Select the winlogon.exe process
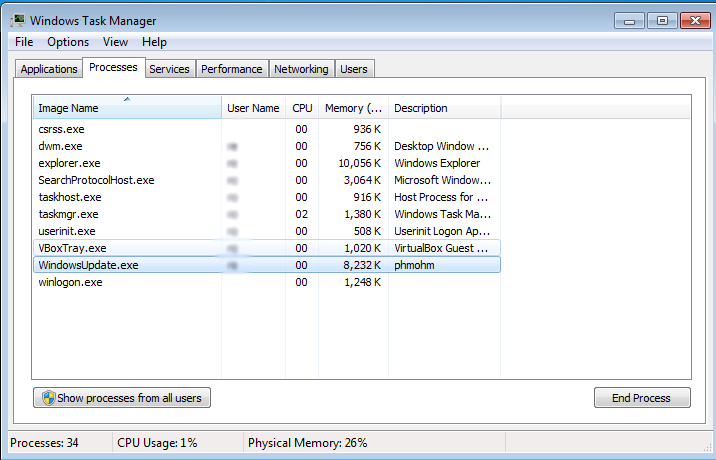This screenshot has width=716, height=460. point(267,282)
